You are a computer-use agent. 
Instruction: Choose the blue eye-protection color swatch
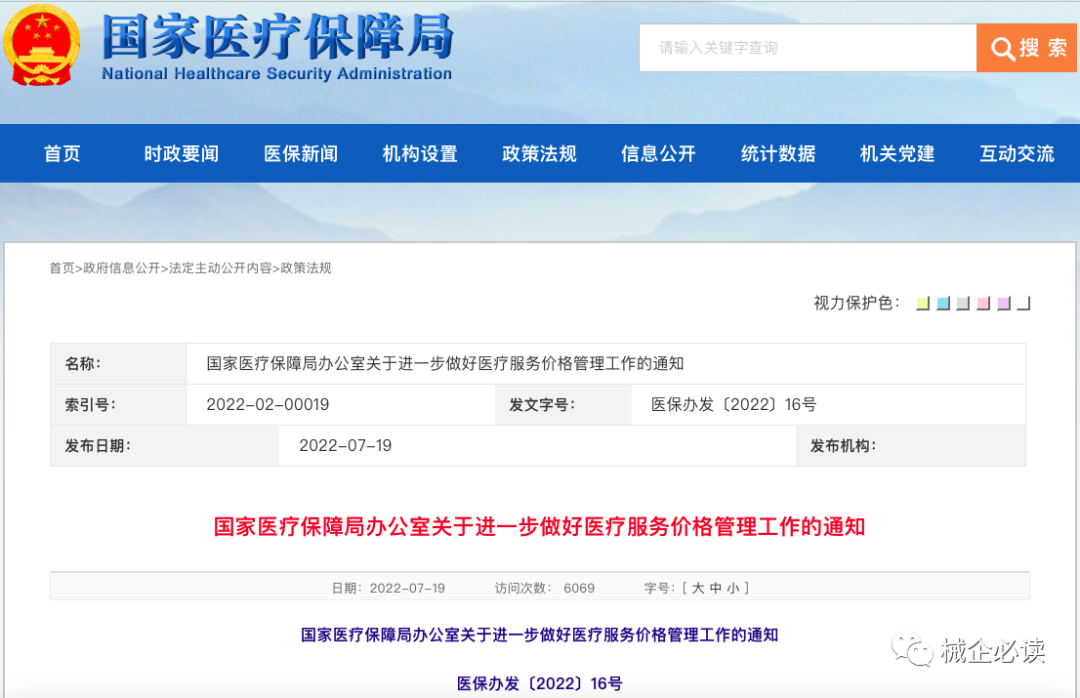tap(943, 303)
